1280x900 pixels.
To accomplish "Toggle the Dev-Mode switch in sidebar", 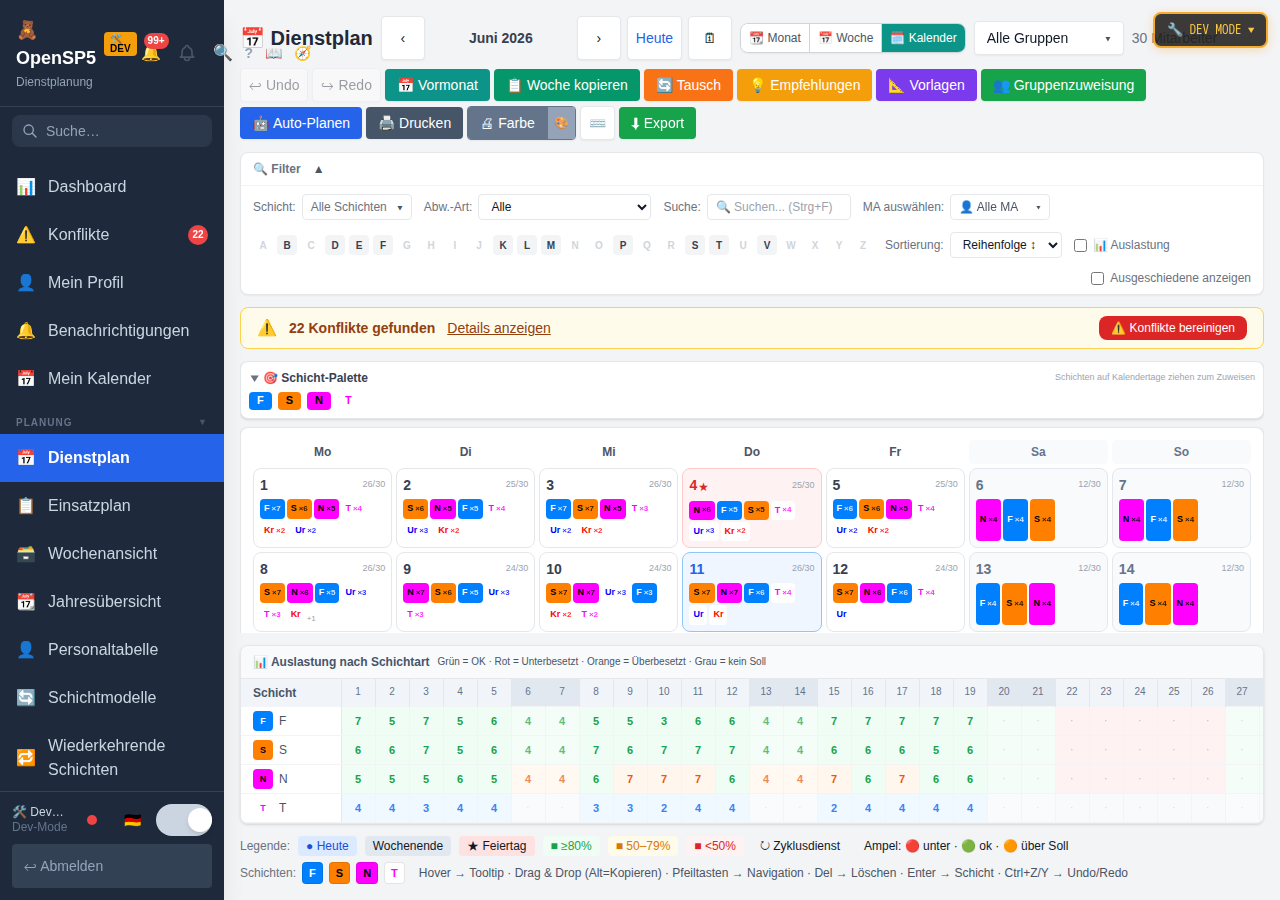I will click(184, 820).
